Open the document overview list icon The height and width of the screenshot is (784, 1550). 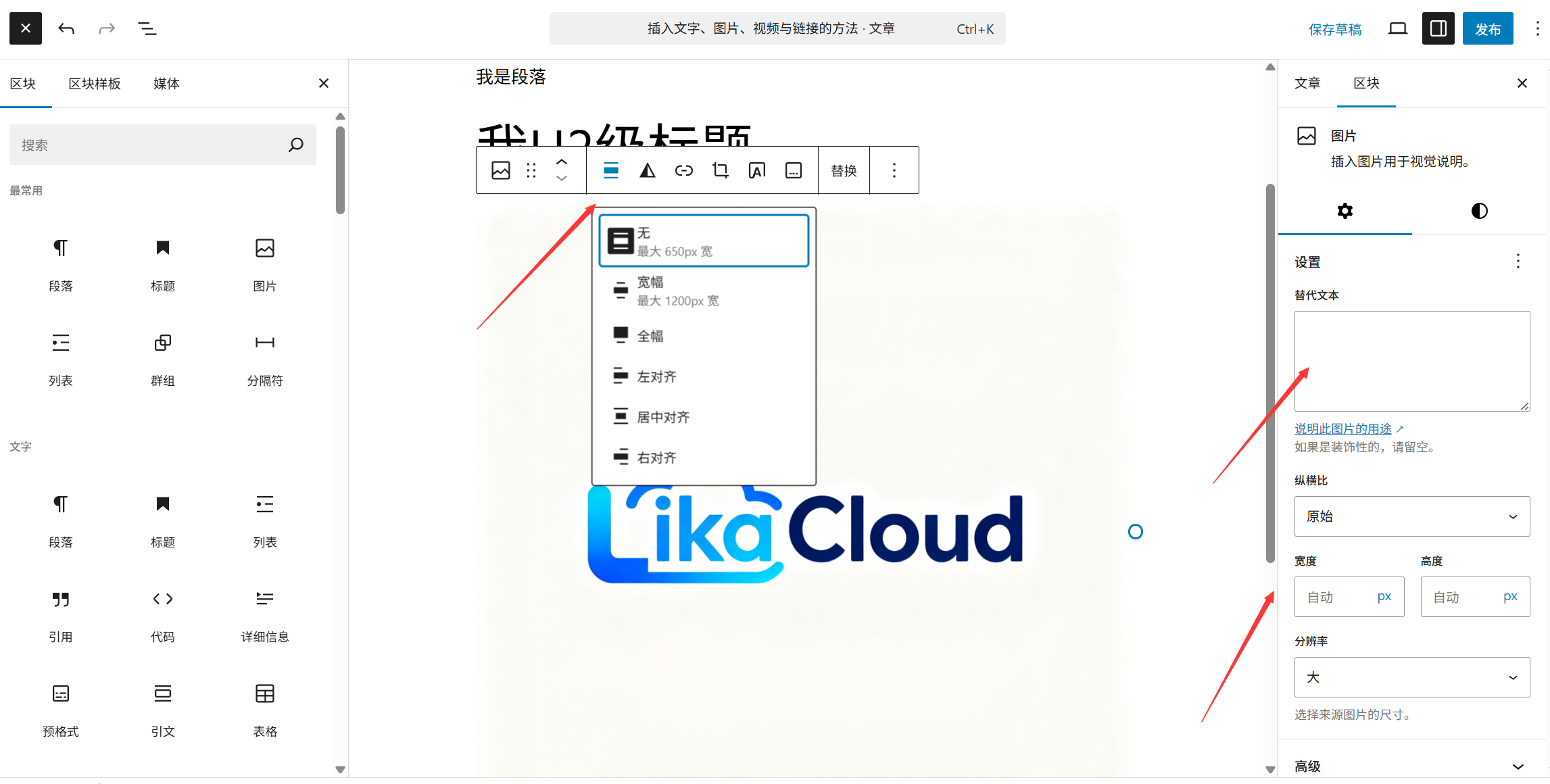coord(147,28)
